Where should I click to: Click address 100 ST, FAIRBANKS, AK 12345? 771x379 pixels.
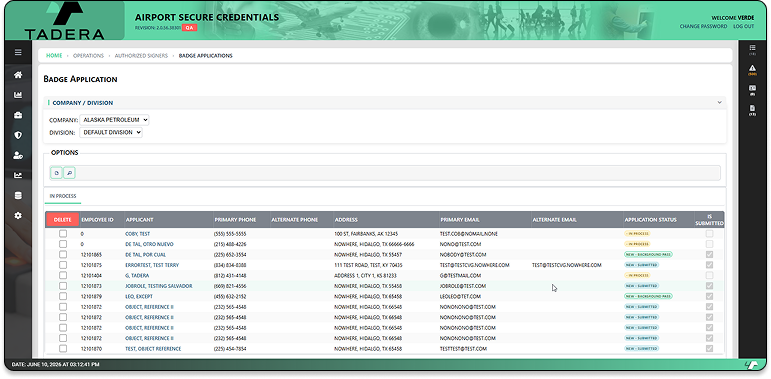click(x=366, y=234)
